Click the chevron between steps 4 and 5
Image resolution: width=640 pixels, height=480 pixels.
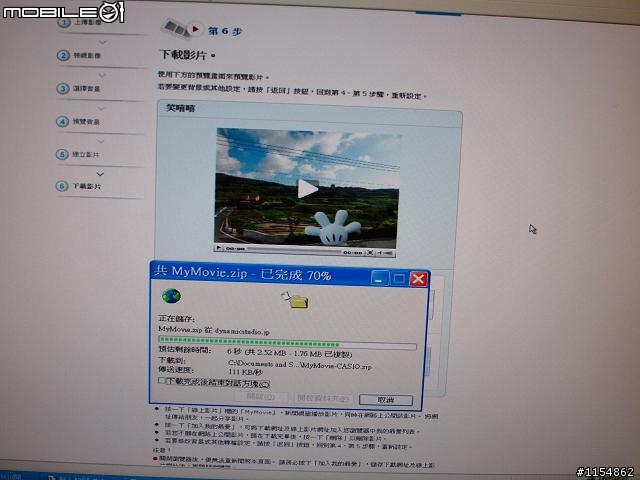[x=101, y=142]
